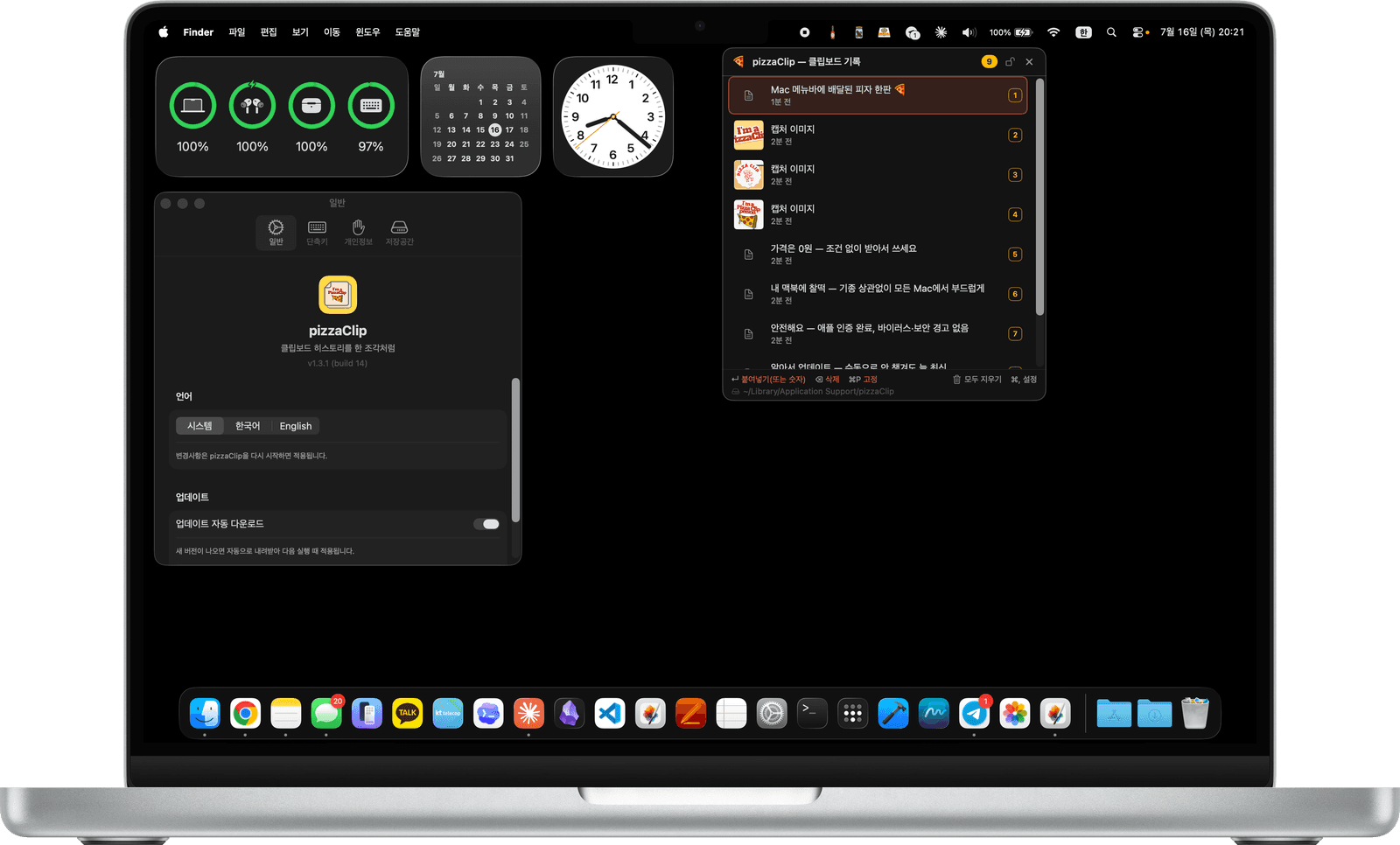Open Terminal from the Dock

[812, 714]
